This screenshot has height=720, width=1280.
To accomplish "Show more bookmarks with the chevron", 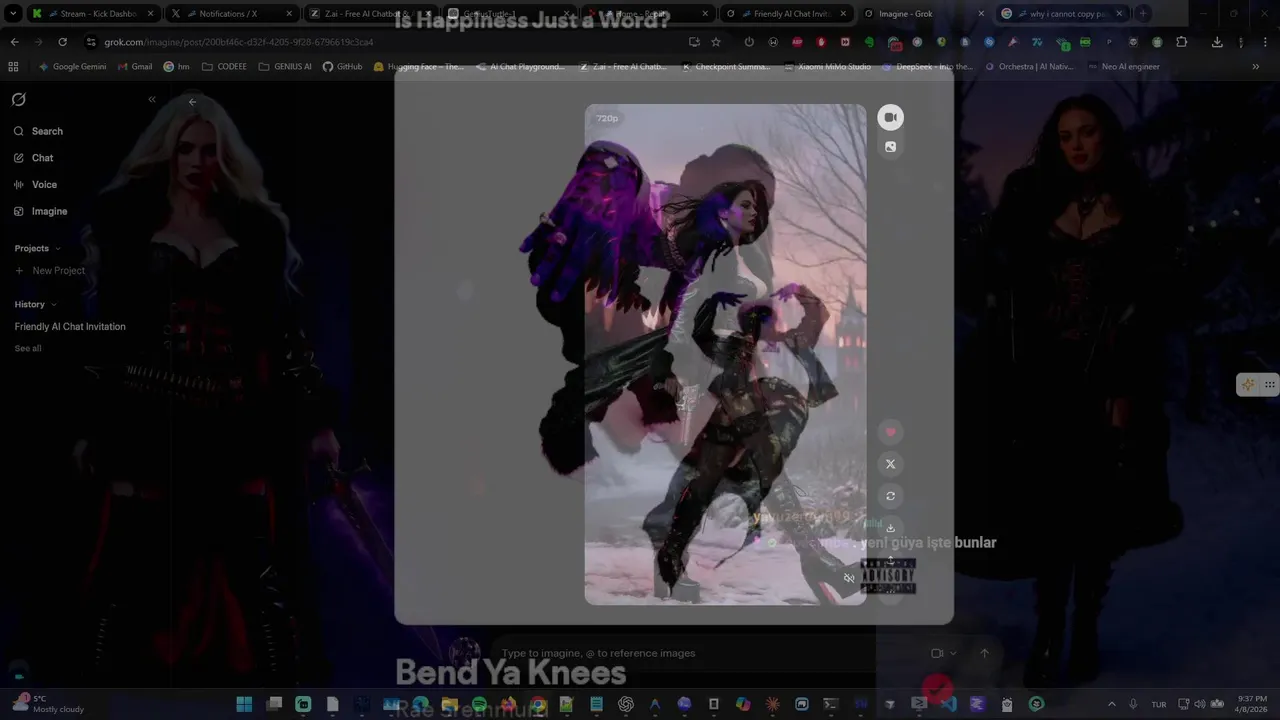I will [1255, 67].
